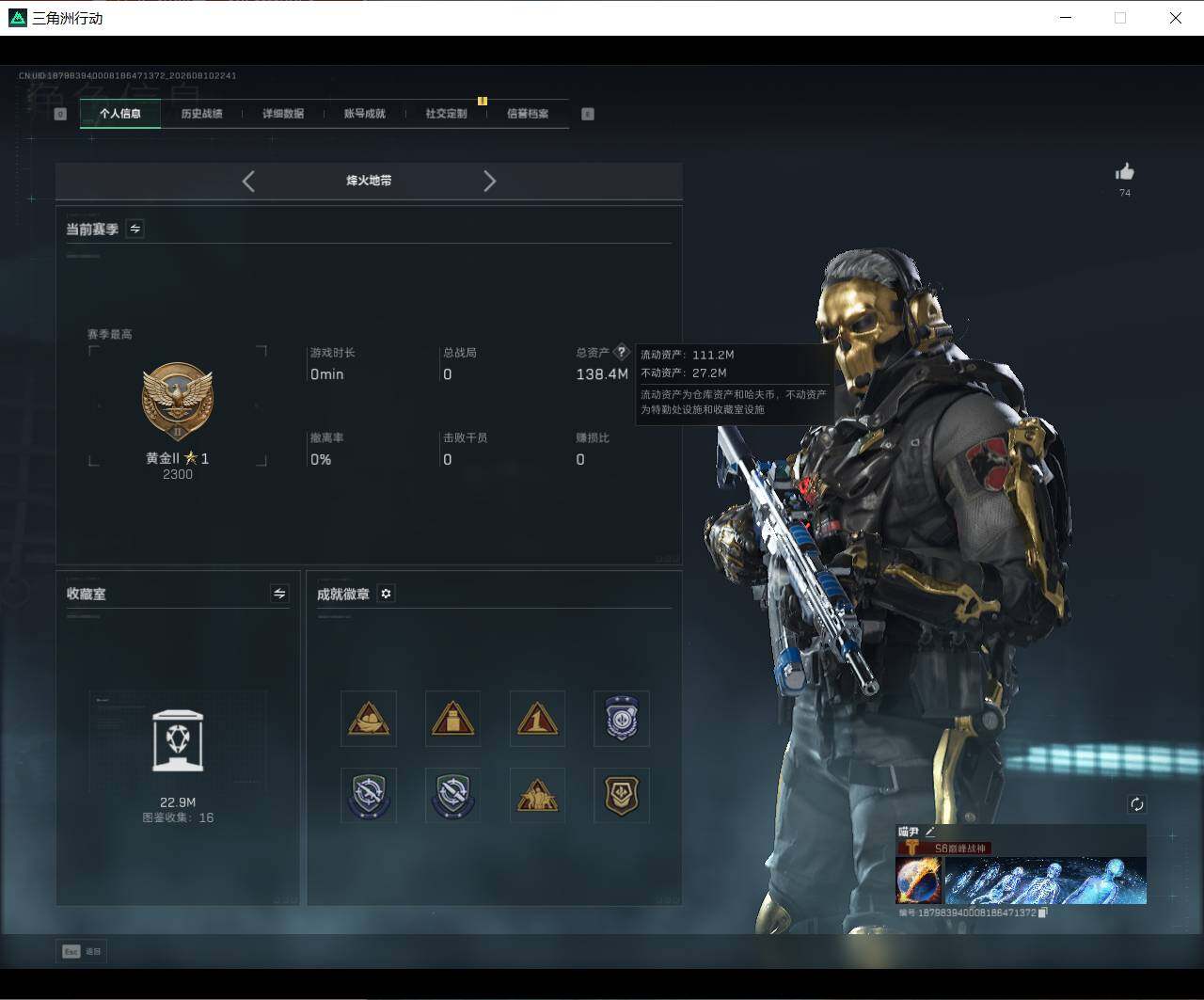Select the triangle badge with a gold container
This screenshot has width=1204, height=1000.
pyautogui.click(x=452, y=719)
